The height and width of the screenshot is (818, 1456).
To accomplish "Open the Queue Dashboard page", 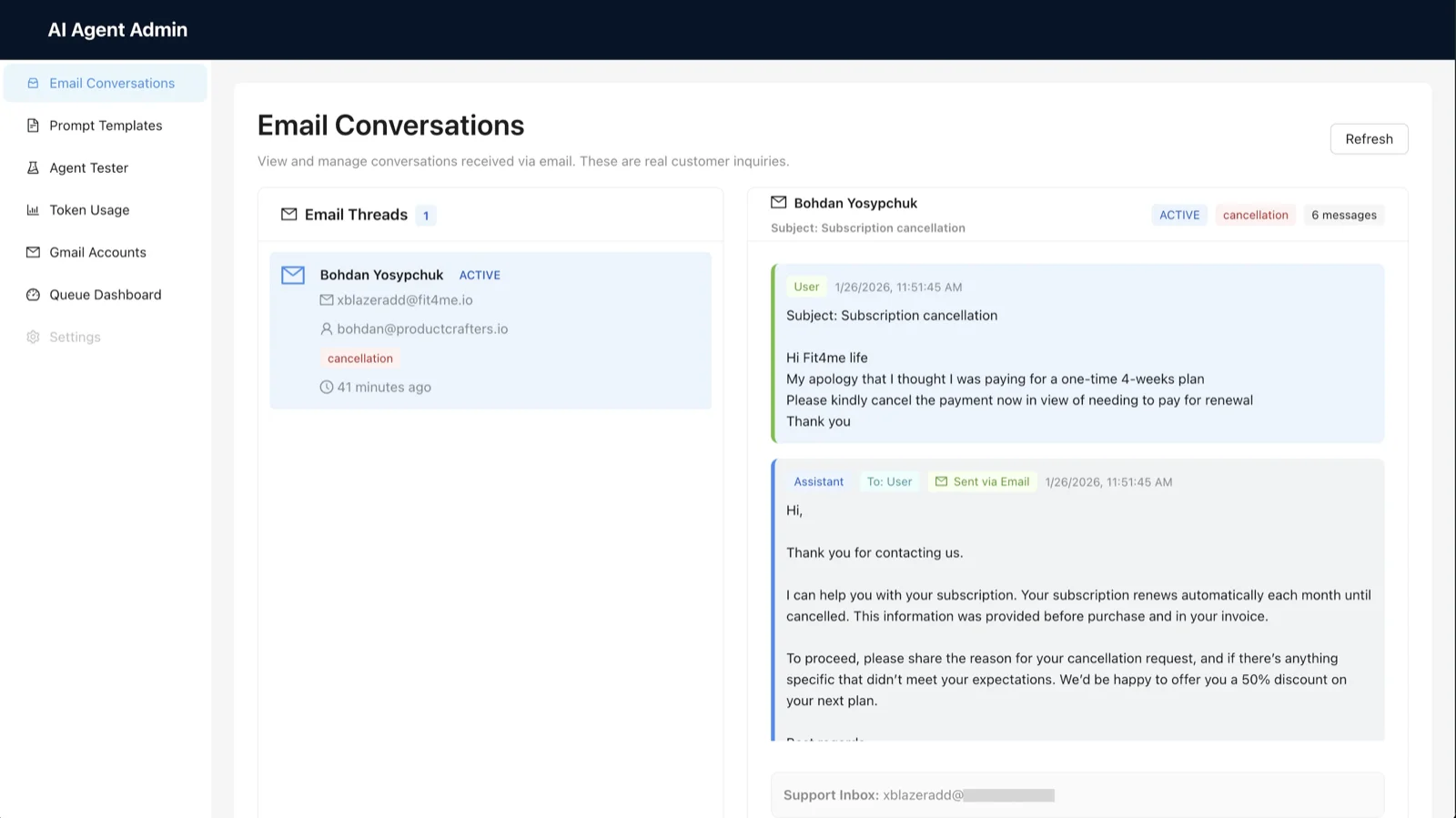I will (105, 295).
